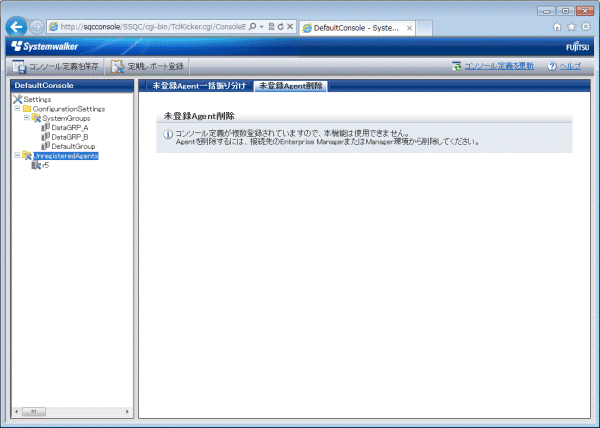Click the コンソール定義を更新 link
The height and width of the screenshot is (428, 600).
pyautogui.click(x=499, y=66)
